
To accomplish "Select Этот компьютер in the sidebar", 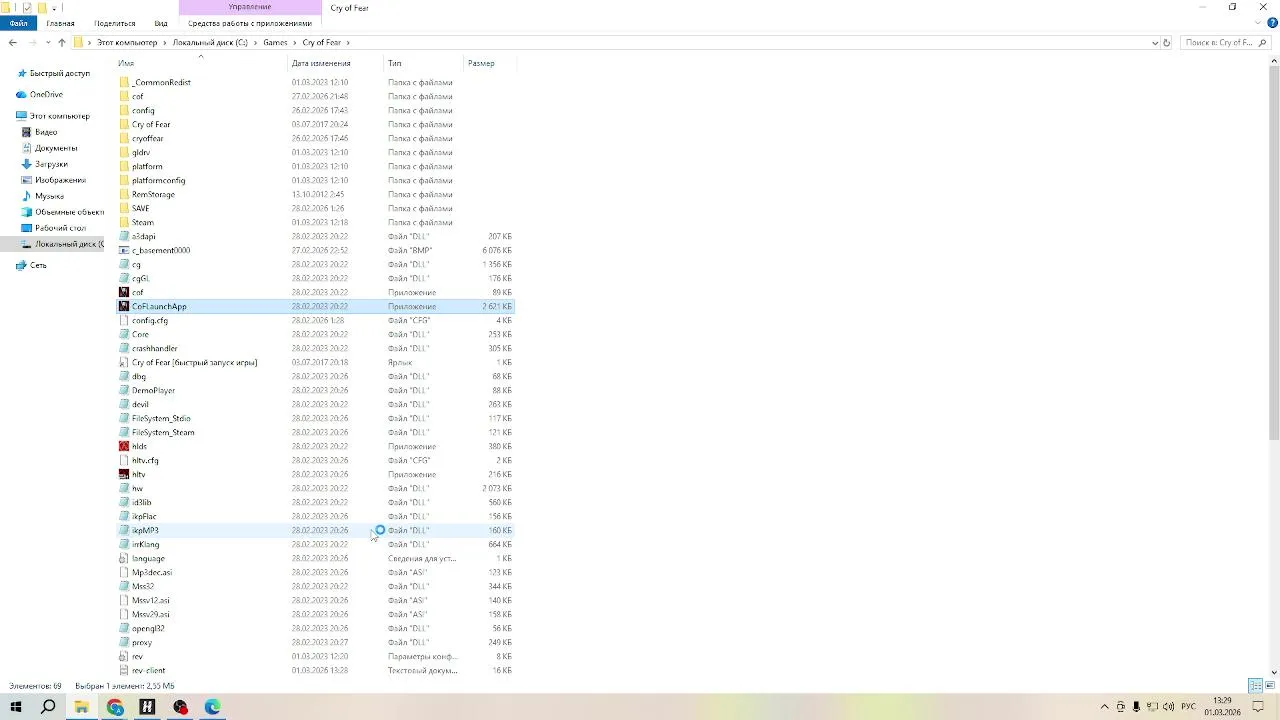I will tap(59, 116).
